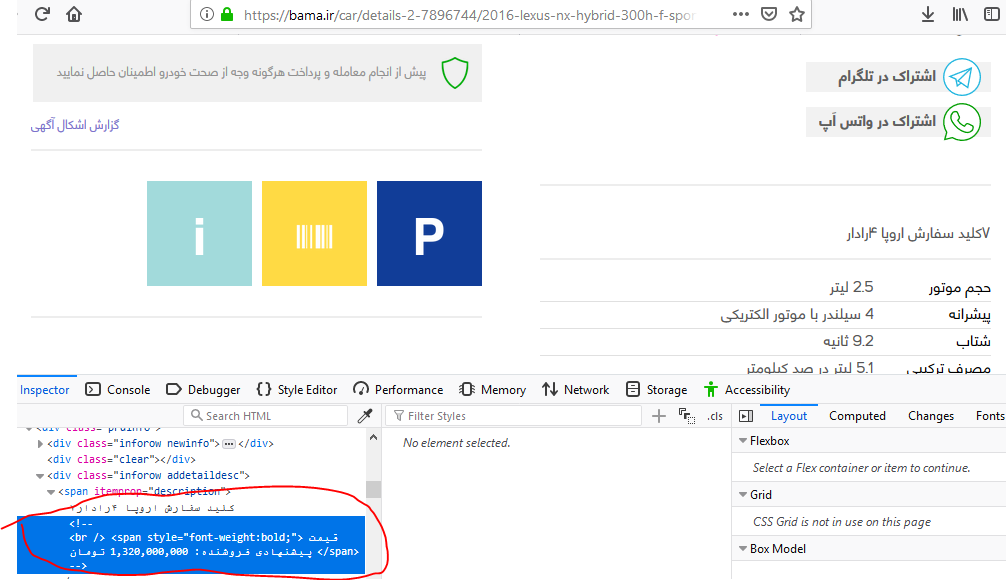Open the page actions three-dots menu
Screen dimensions: 1006x580
point(740,14)
